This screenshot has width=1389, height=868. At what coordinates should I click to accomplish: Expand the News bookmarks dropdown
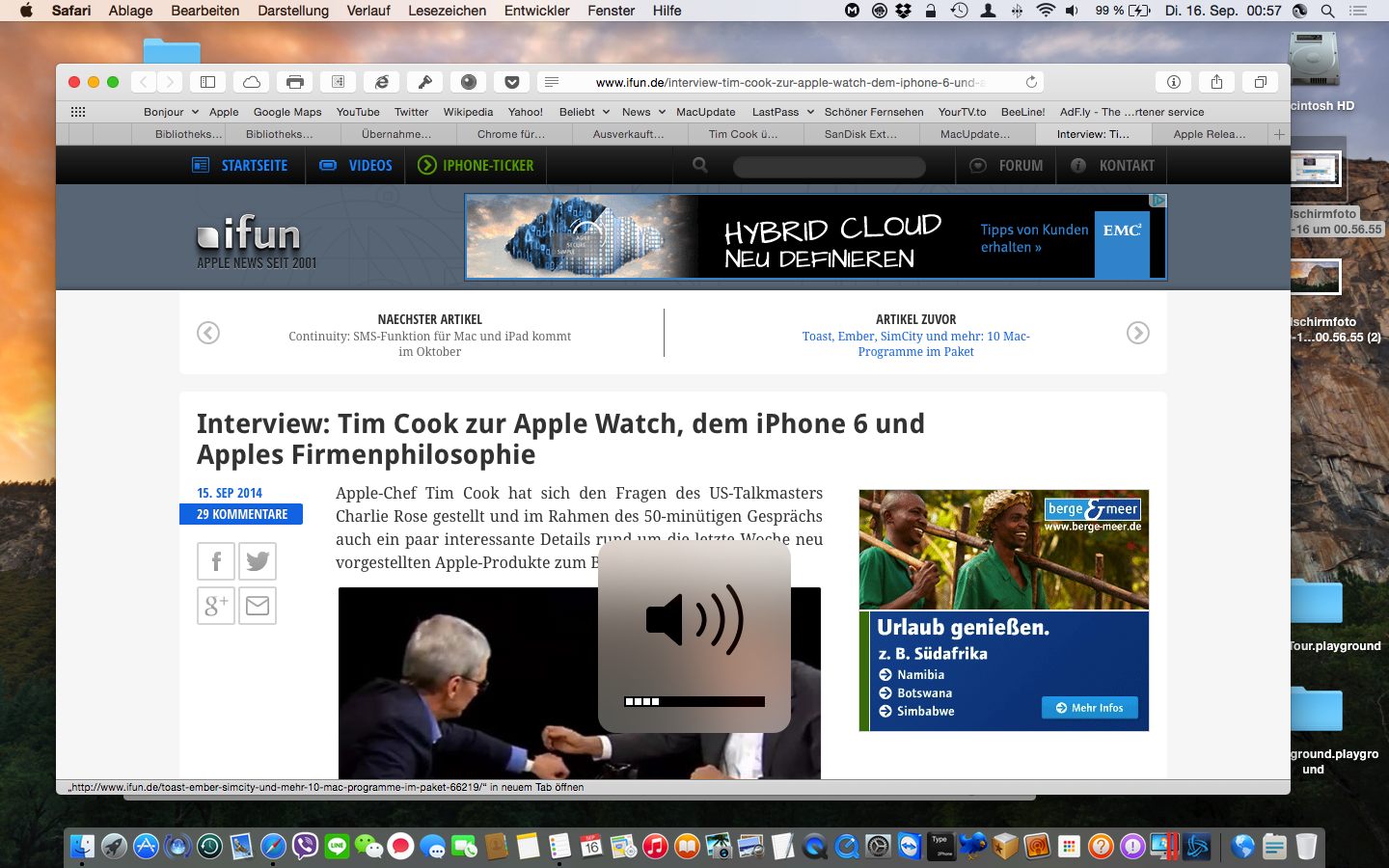click(644, 112)
